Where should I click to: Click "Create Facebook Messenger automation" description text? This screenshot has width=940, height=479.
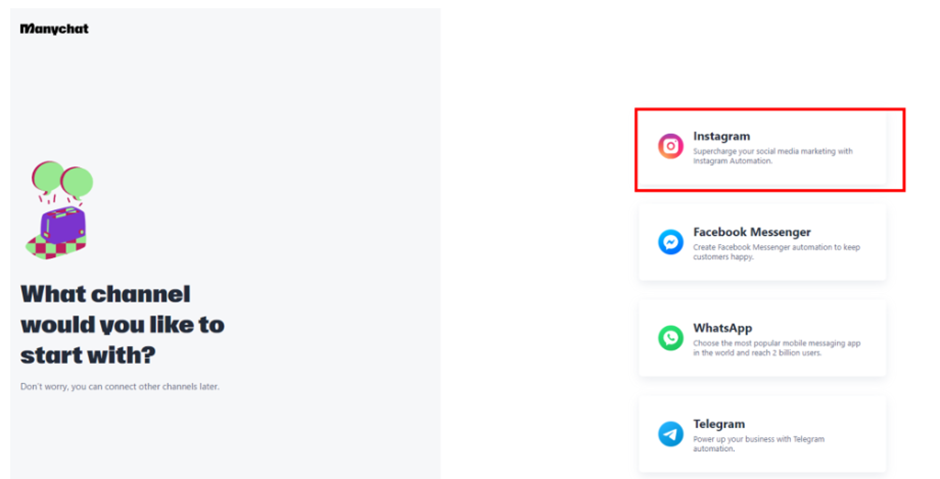776,247
